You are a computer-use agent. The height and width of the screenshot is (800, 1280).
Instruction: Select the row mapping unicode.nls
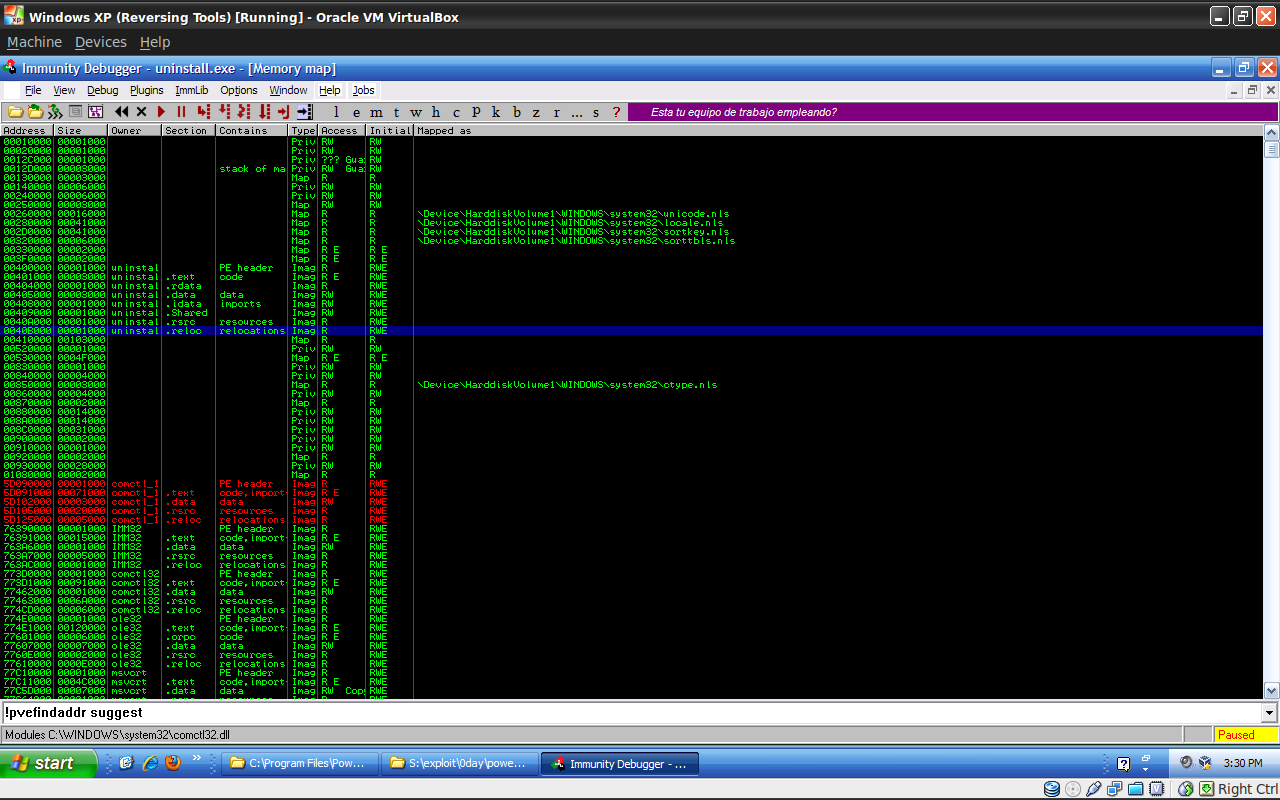(632, 214)
